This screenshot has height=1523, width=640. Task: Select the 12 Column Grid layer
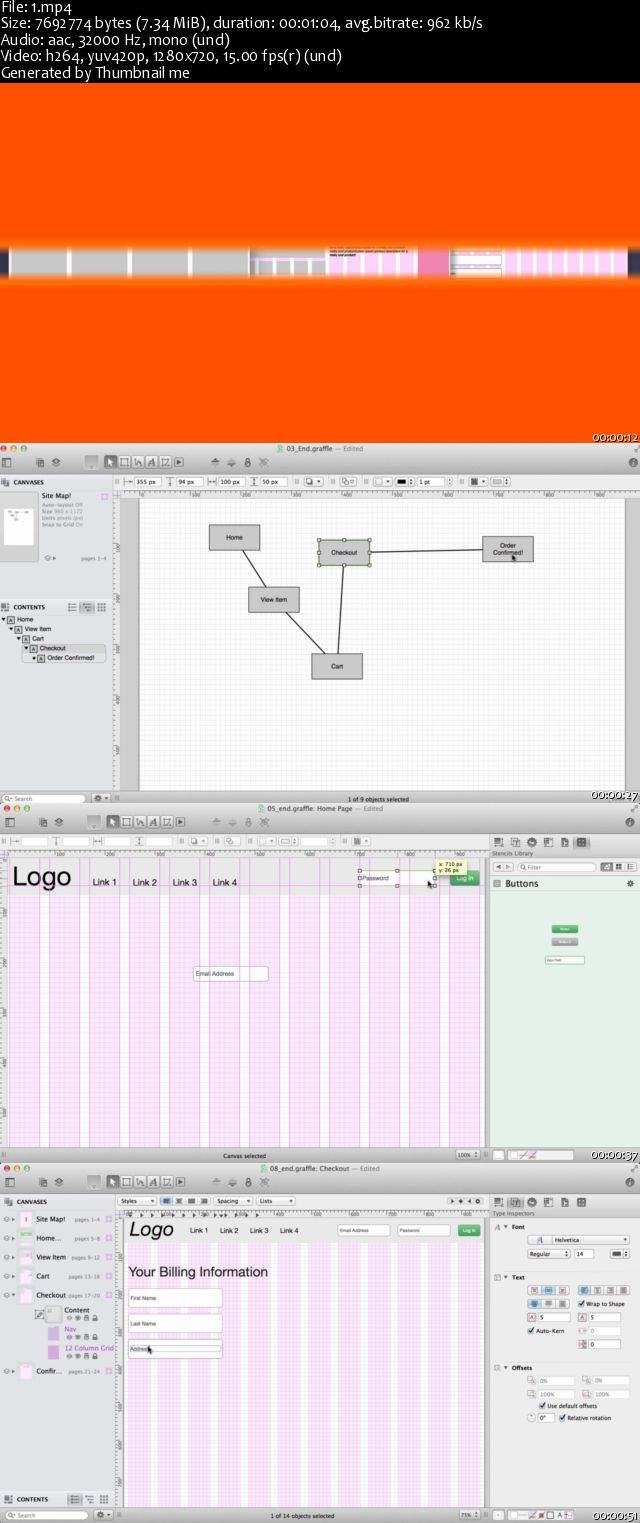(x=80, y=1352)
